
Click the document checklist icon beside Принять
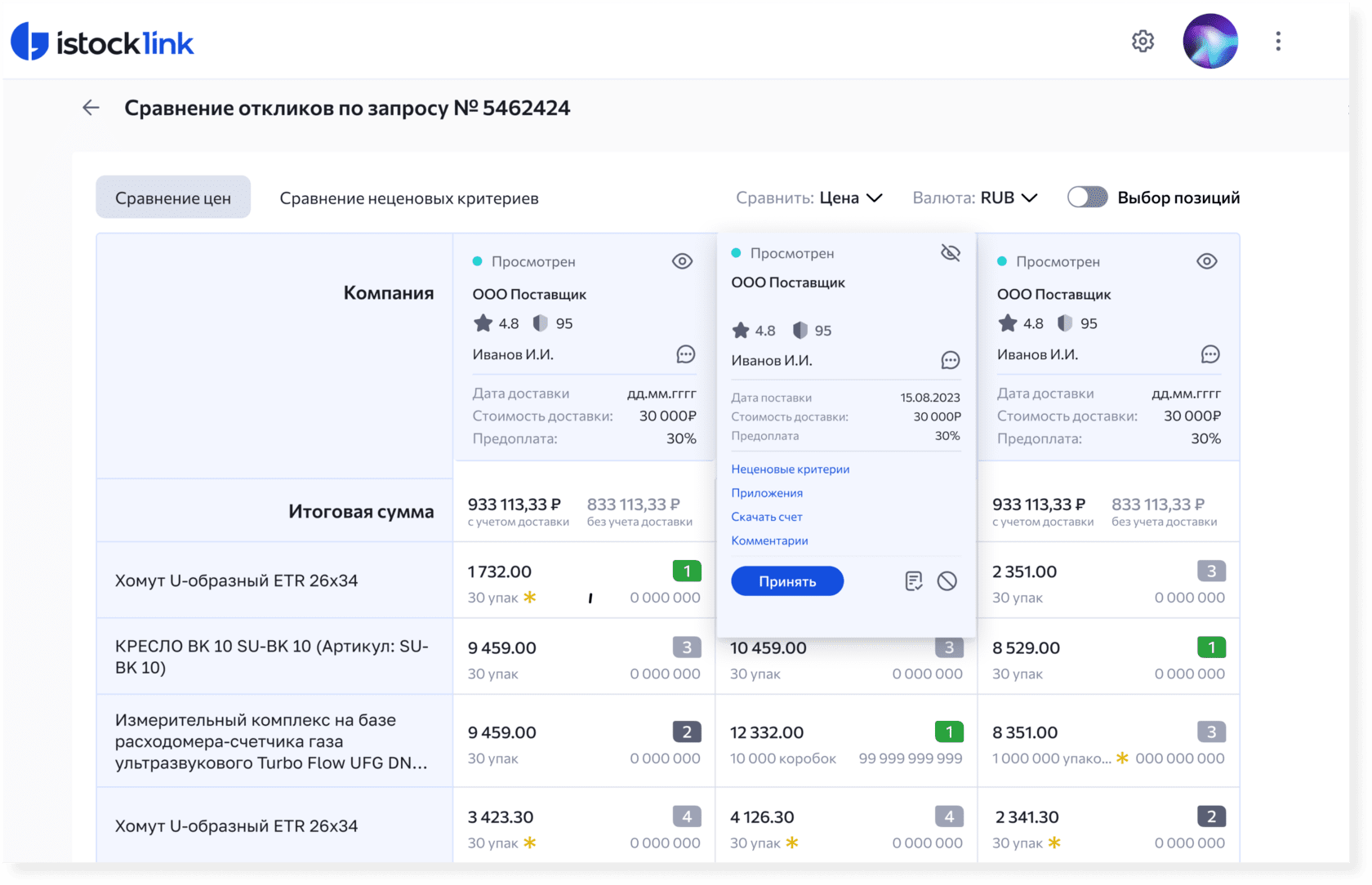coord(914,581)
